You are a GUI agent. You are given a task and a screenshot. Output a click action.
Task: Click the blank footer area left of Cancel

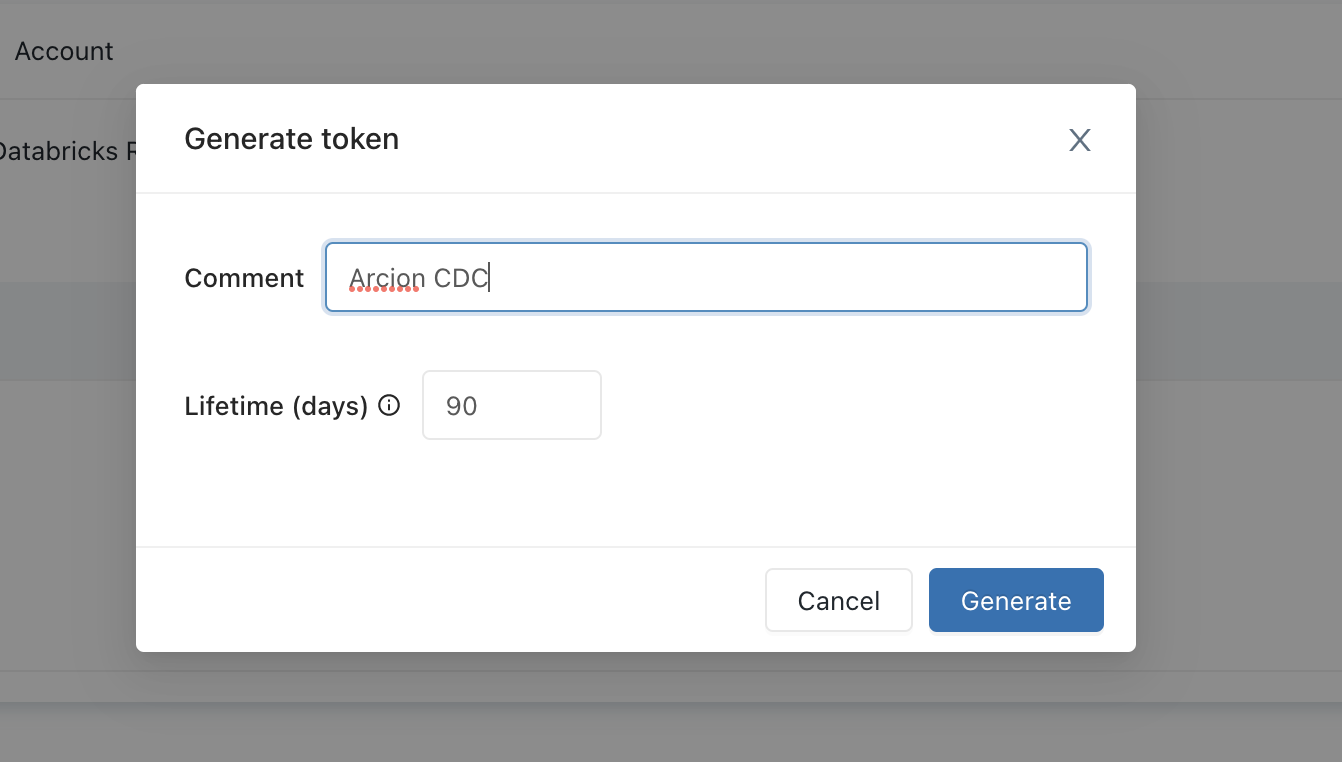[x=450, y=600]
